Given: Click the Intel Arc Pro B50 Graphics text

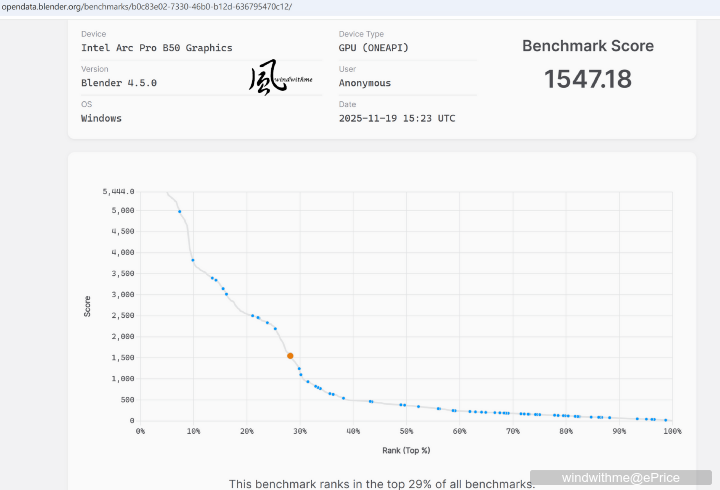Looking at the screenshot, I should [x=156, y=48].
